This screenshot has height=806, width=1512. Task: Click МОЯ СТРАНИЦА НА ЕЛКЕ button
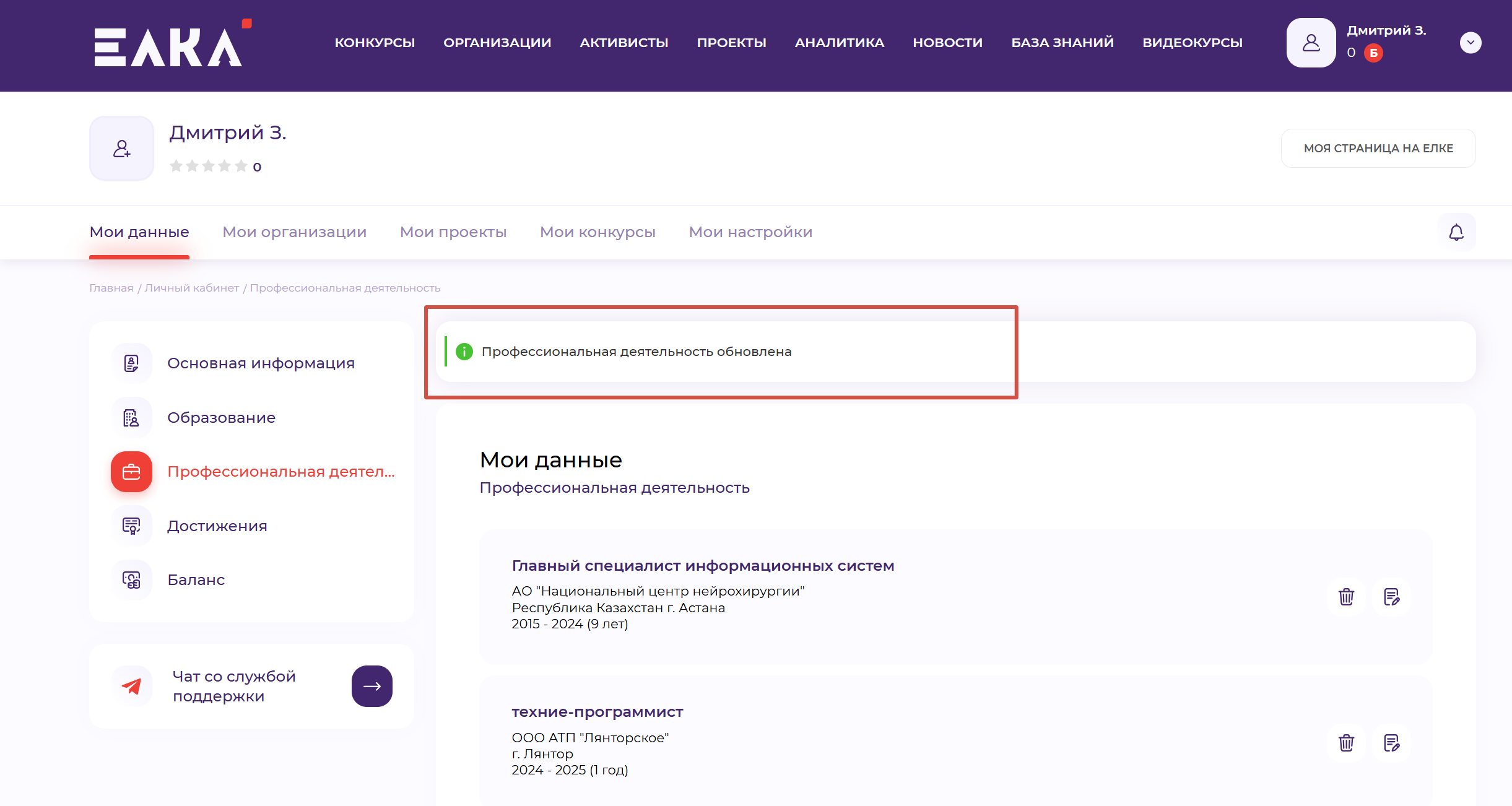[1378, 149]
